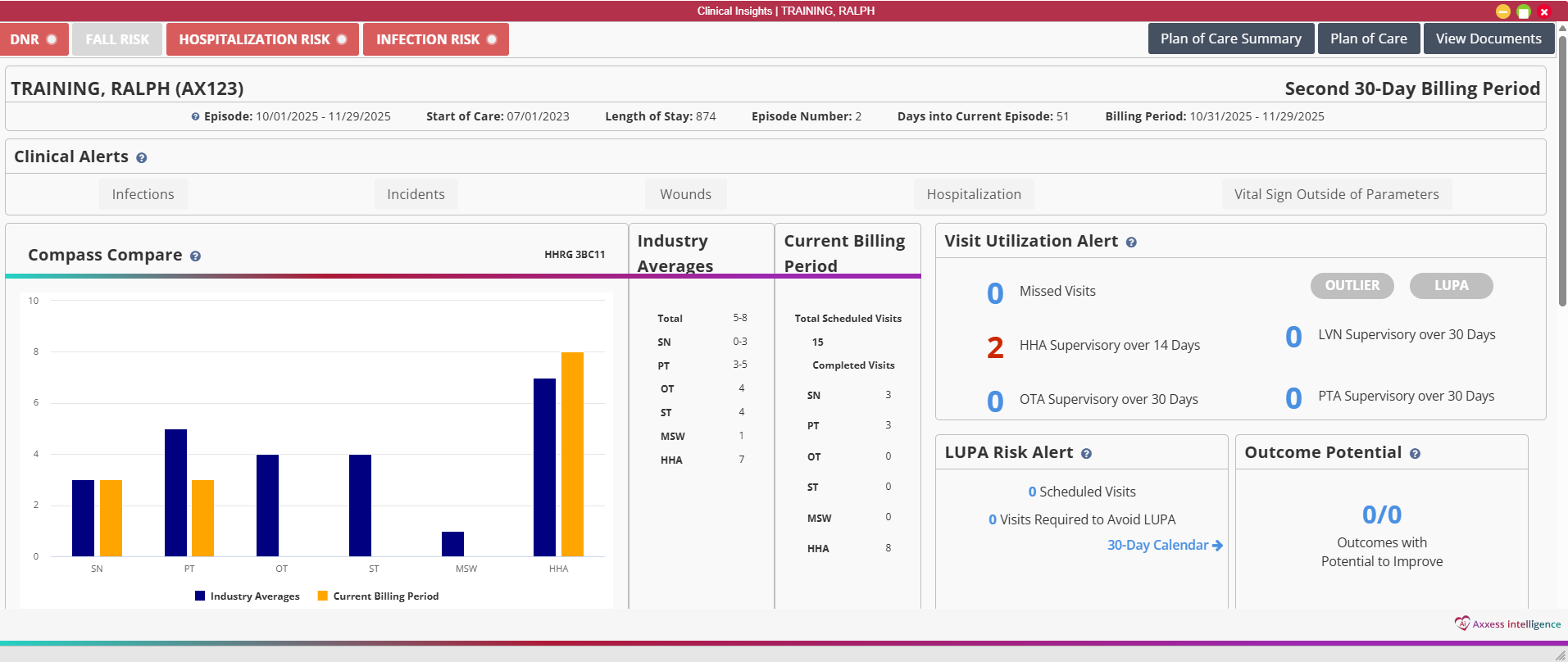Click the Outcome Potential help icon
This screenshot has width=1568, height=662.
click(1415, 454)
